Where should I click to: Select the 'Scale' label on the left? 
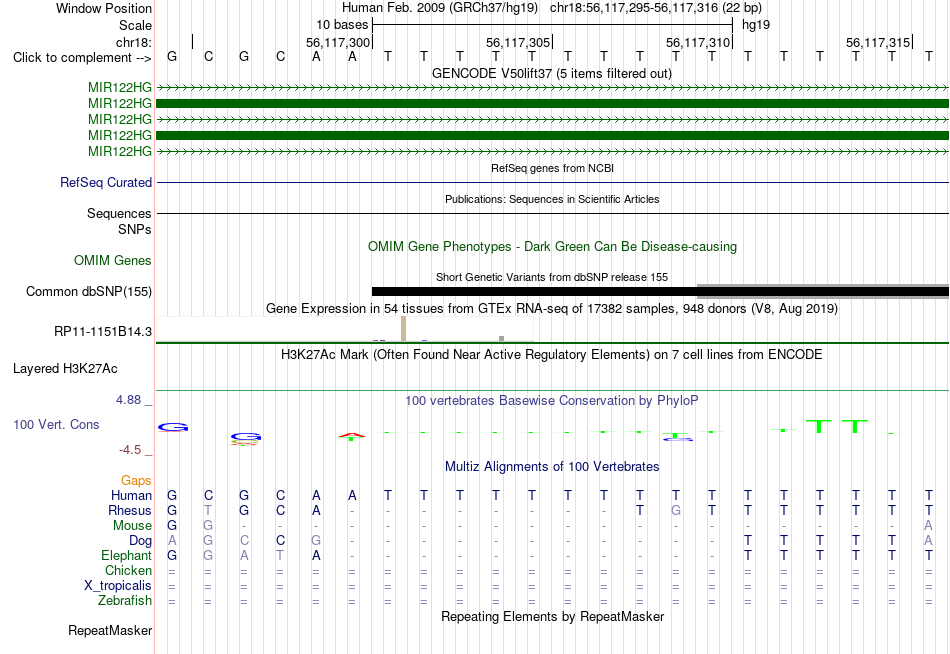(135, 25)
